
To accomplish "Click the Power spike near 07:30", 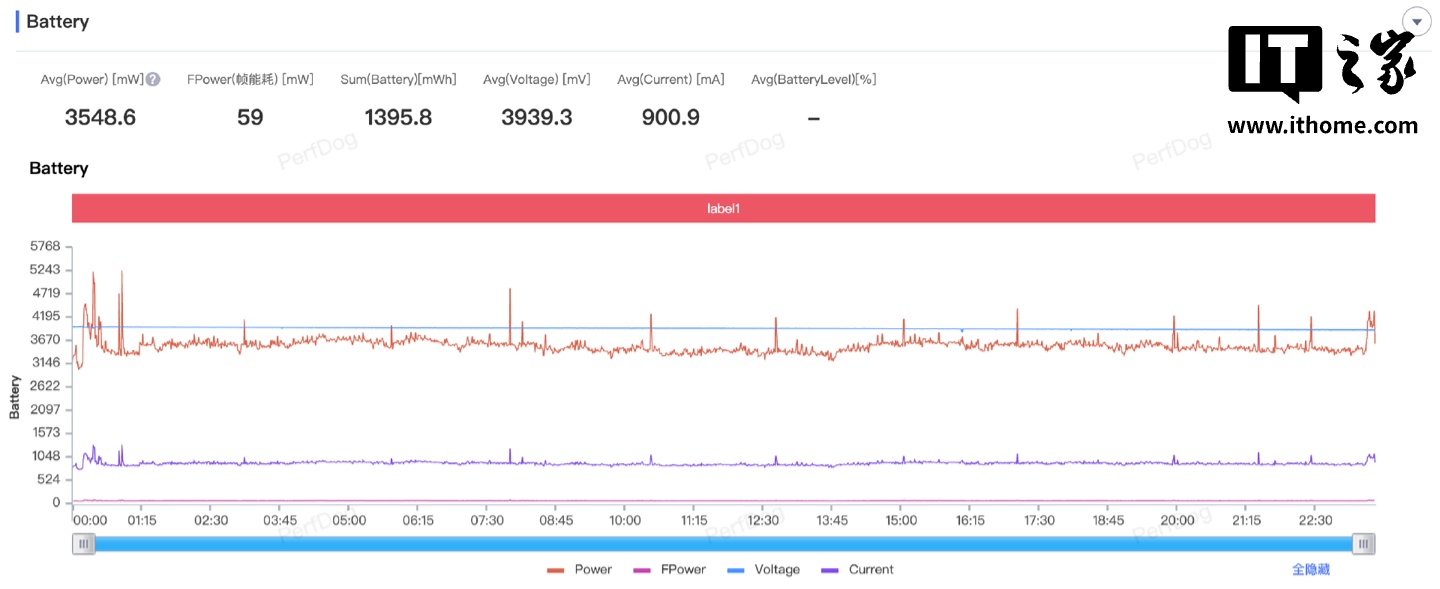I will point(510,300).
